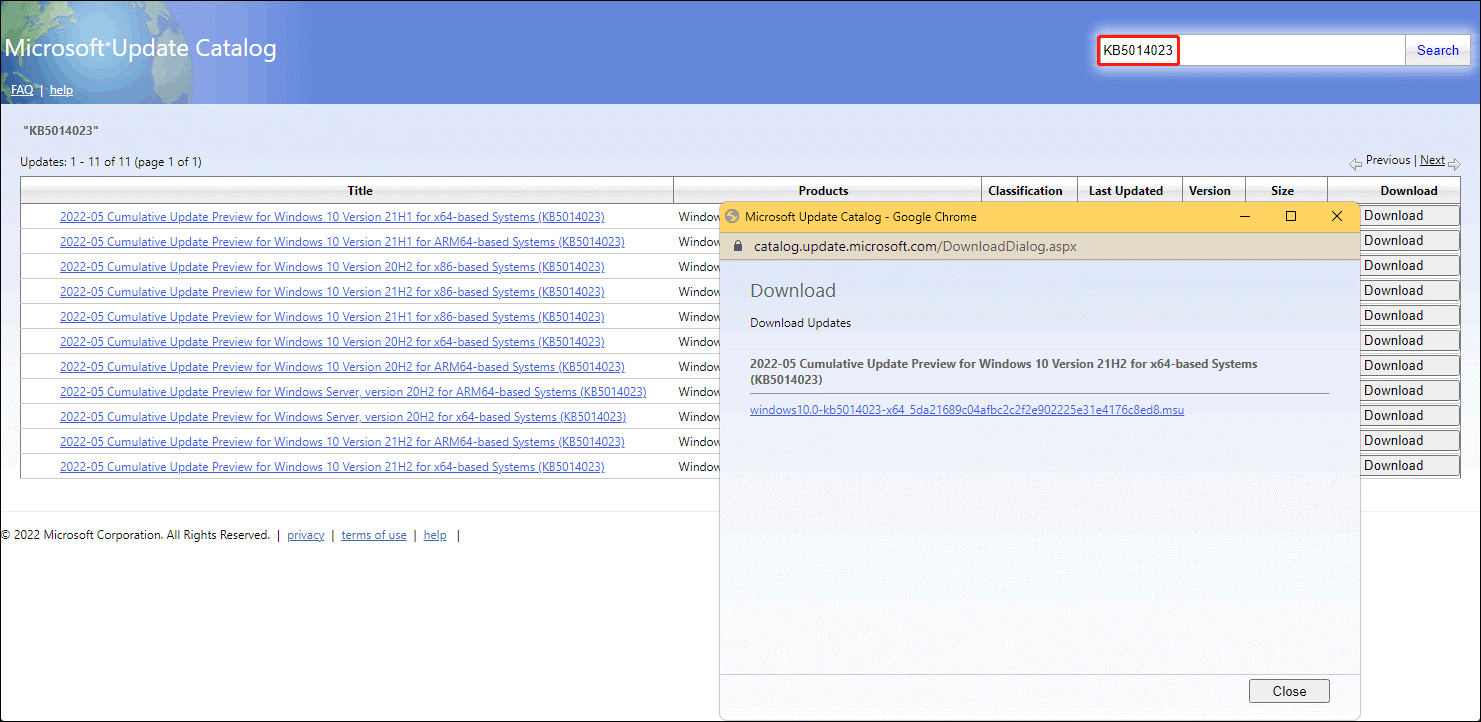
Task: Click the globe icon in the popup title bar
Action: (x=732, y=216)
